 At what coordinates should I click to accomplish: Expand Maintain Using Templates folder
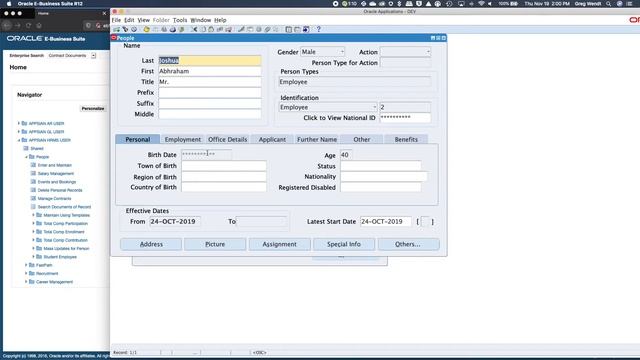tap(33, 215)
